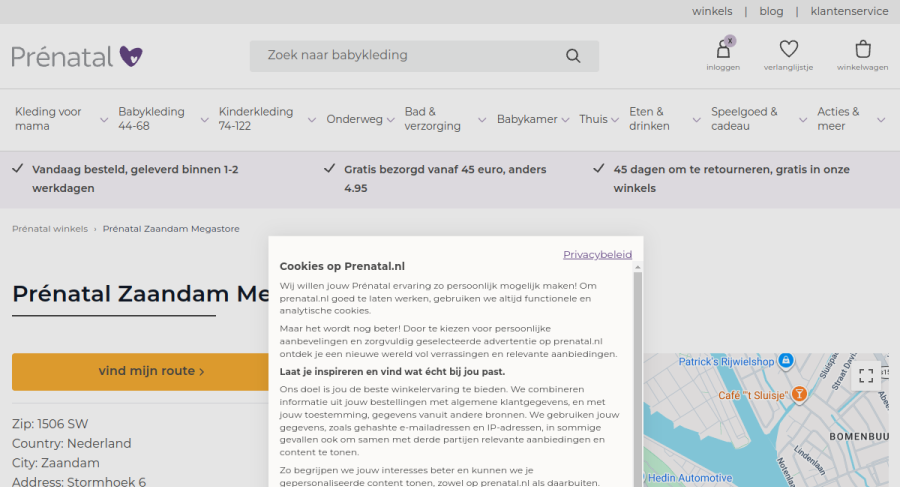Expand Kleding voor mama menu chevron
This screenshot has height=487, width=900.
(104, 120)
